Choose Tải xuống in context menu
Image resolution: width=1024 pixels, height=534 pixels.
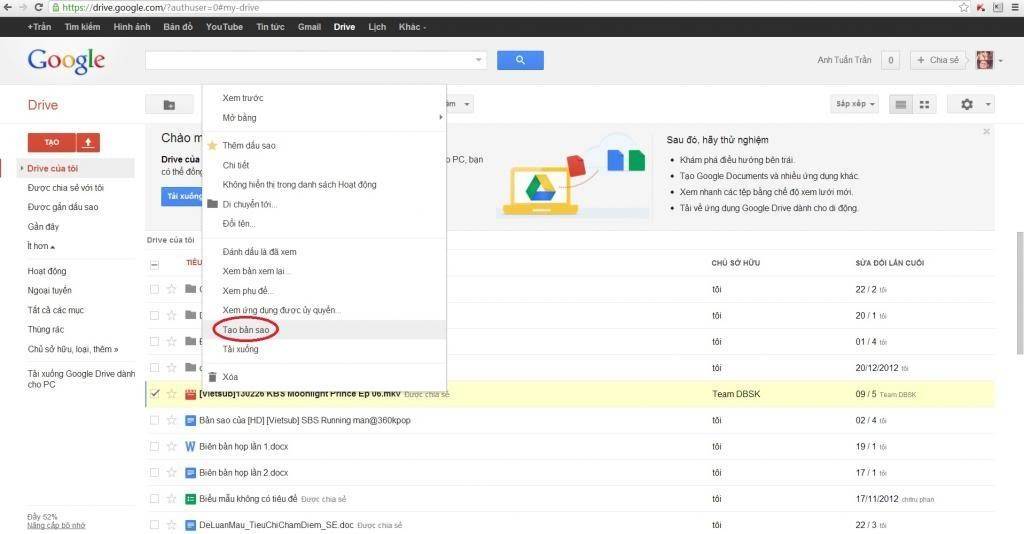240,349
